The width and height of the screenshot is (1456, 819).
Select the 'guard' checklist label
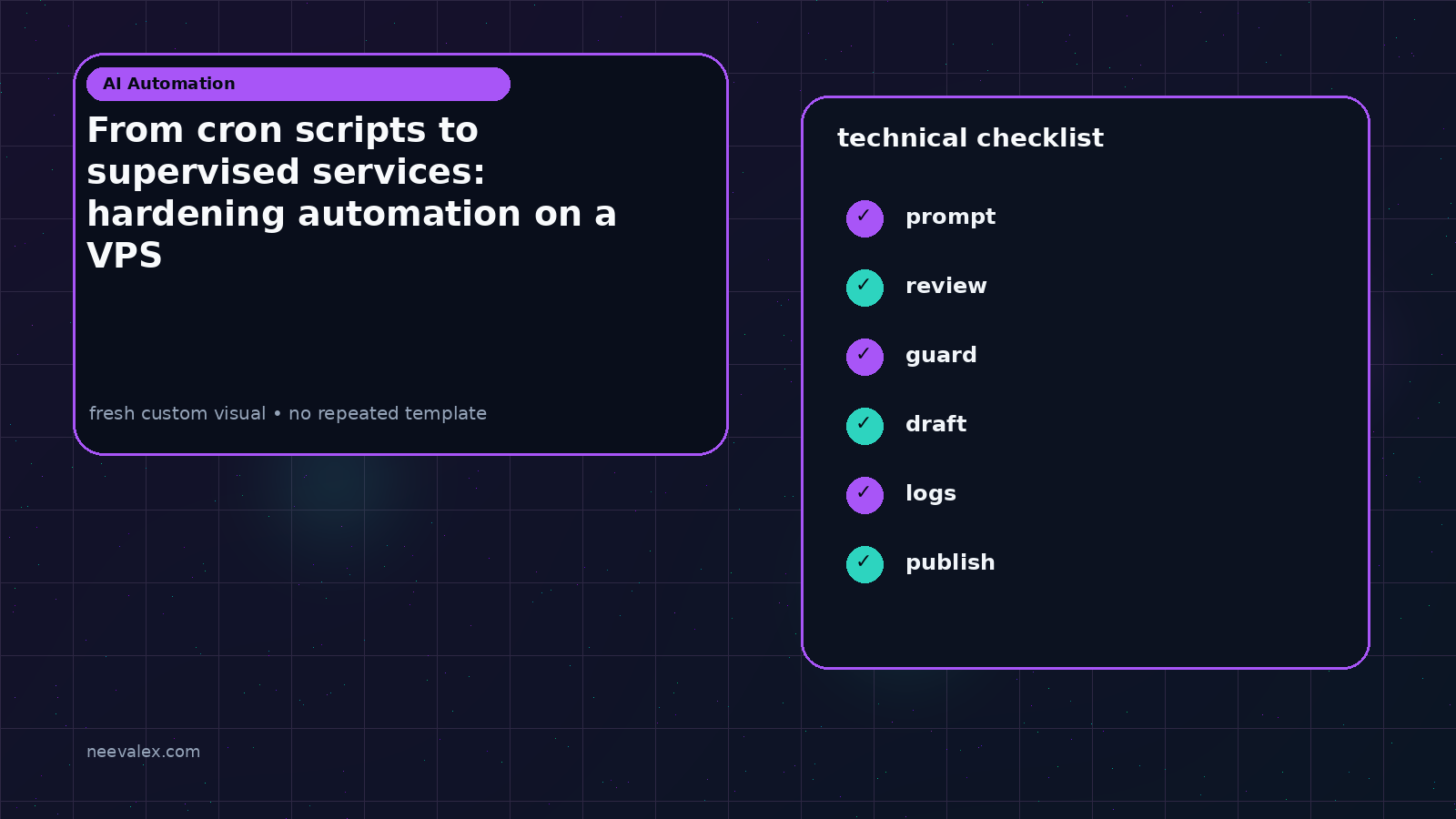[x=941, y=356]
